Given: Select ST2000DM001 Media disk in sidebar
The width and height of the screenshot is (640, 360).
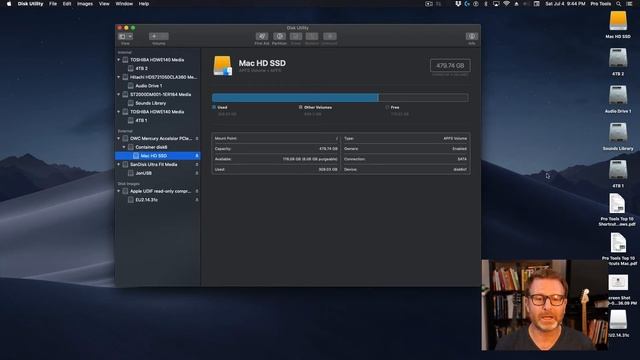Looking at the screenshot, I should (x=158, y=95).
